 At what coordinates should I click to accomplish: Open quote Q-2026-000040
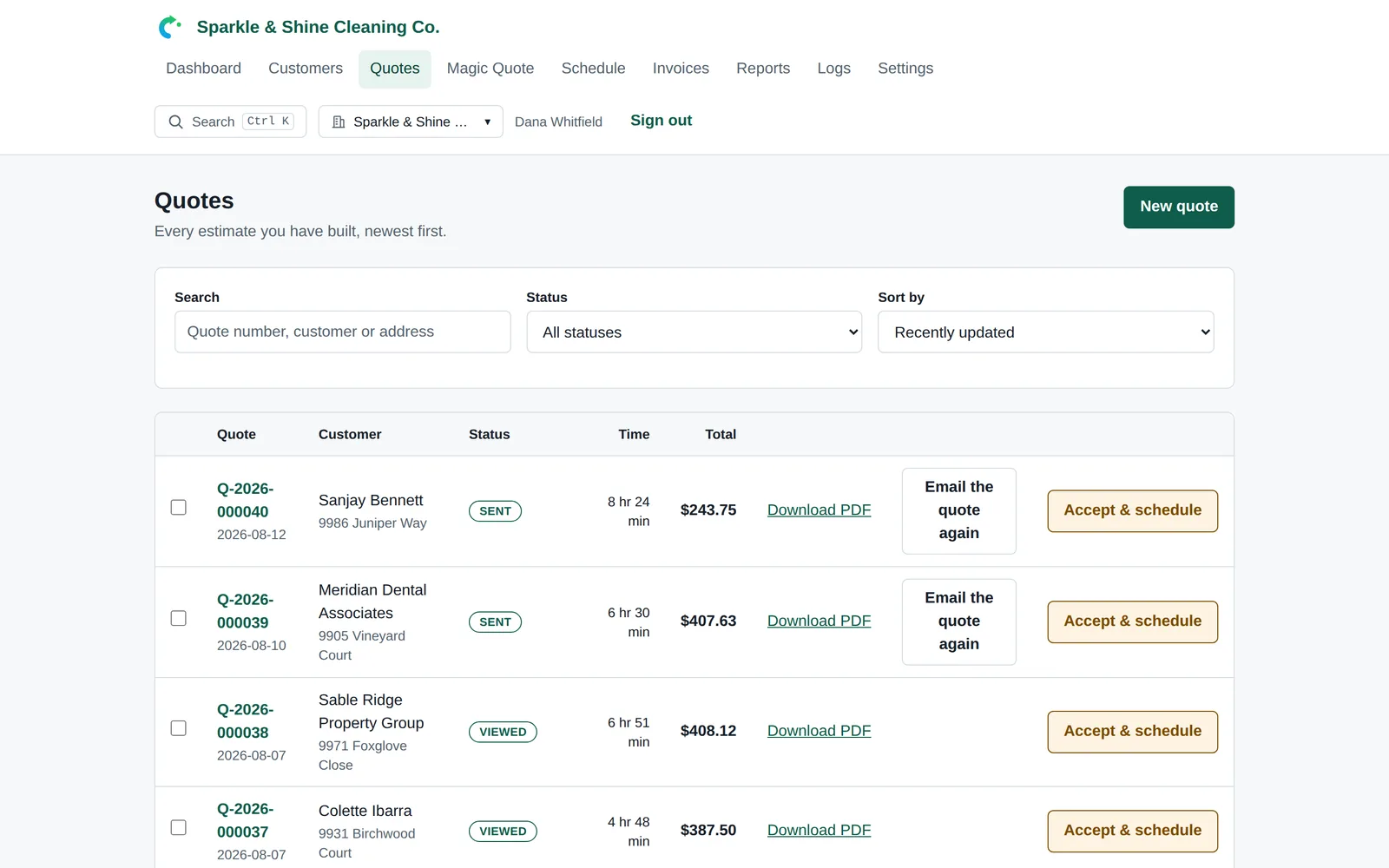pyautogui.click(x=245, y=500)
